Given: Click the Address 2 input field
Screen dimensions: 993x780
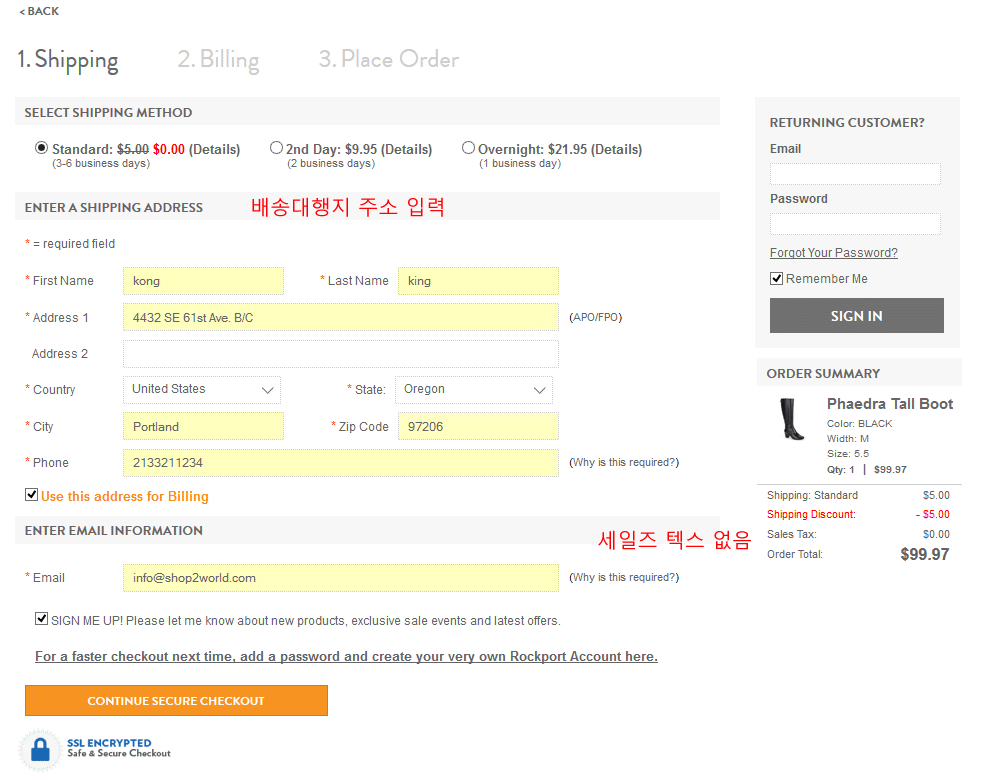Looking at the screenshot, I should coord(340,354).
